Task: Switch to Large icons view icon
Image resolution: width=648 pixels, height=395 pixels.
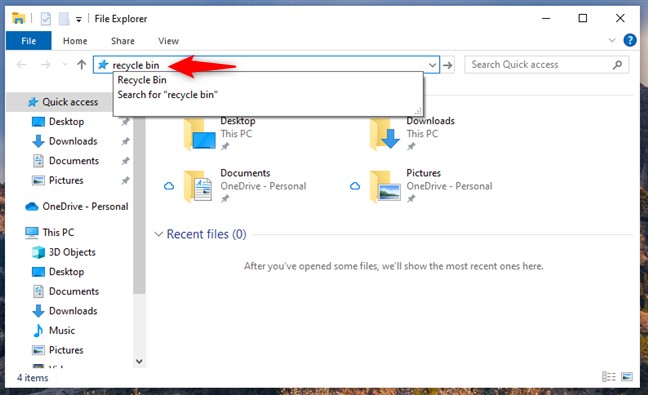Action: (x=627, y=377)
